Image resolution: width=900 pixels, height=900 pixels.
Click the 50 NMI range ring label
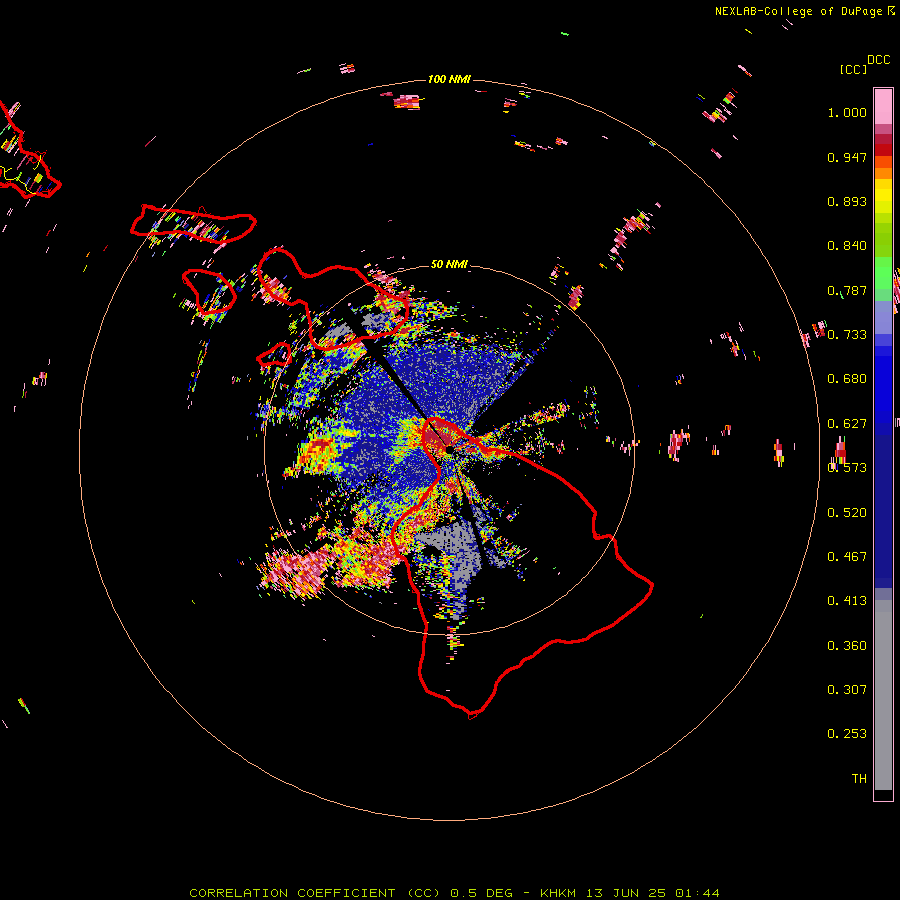click(449, 265)
